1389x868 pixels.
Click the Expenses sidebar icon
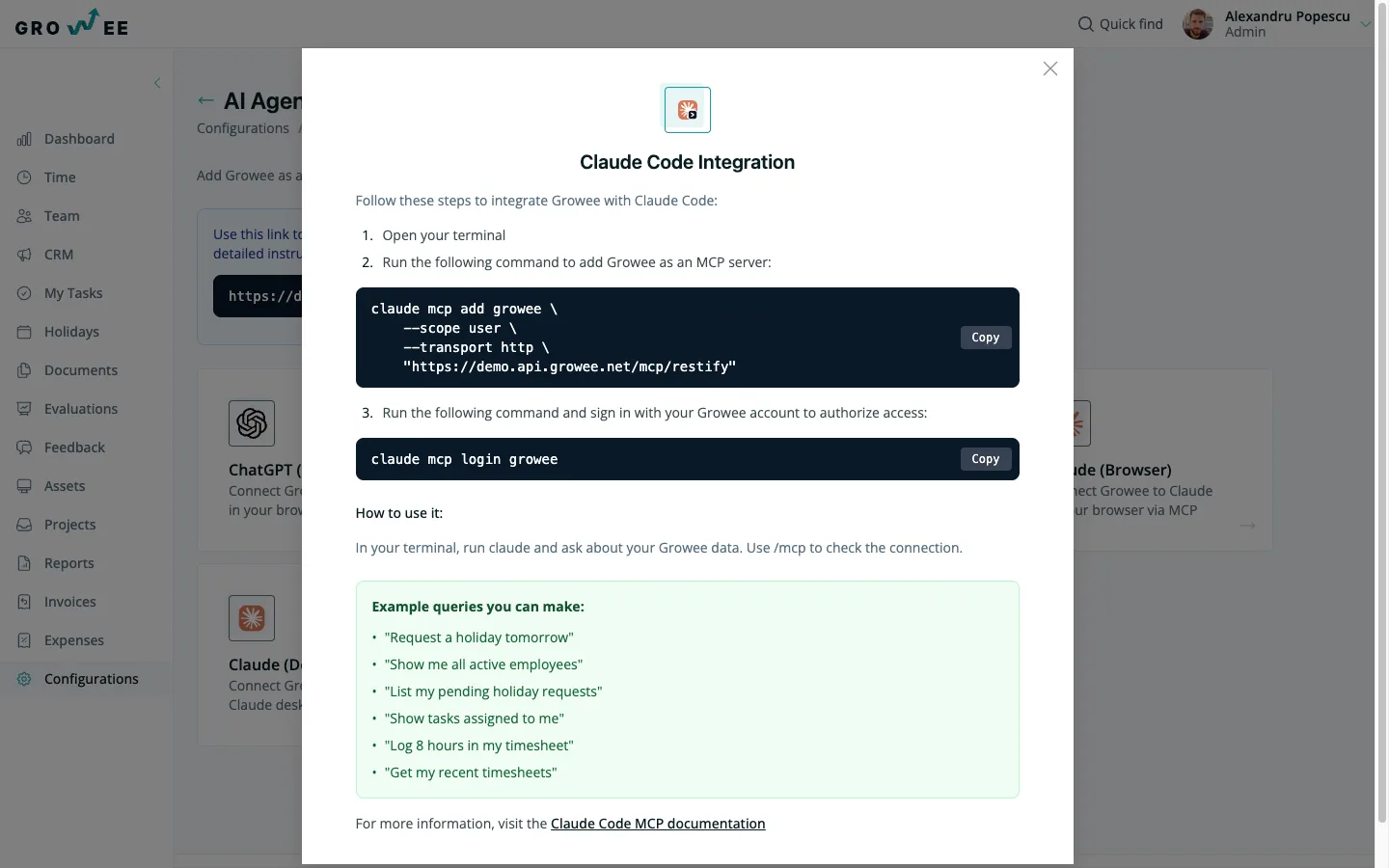point(24,640)
